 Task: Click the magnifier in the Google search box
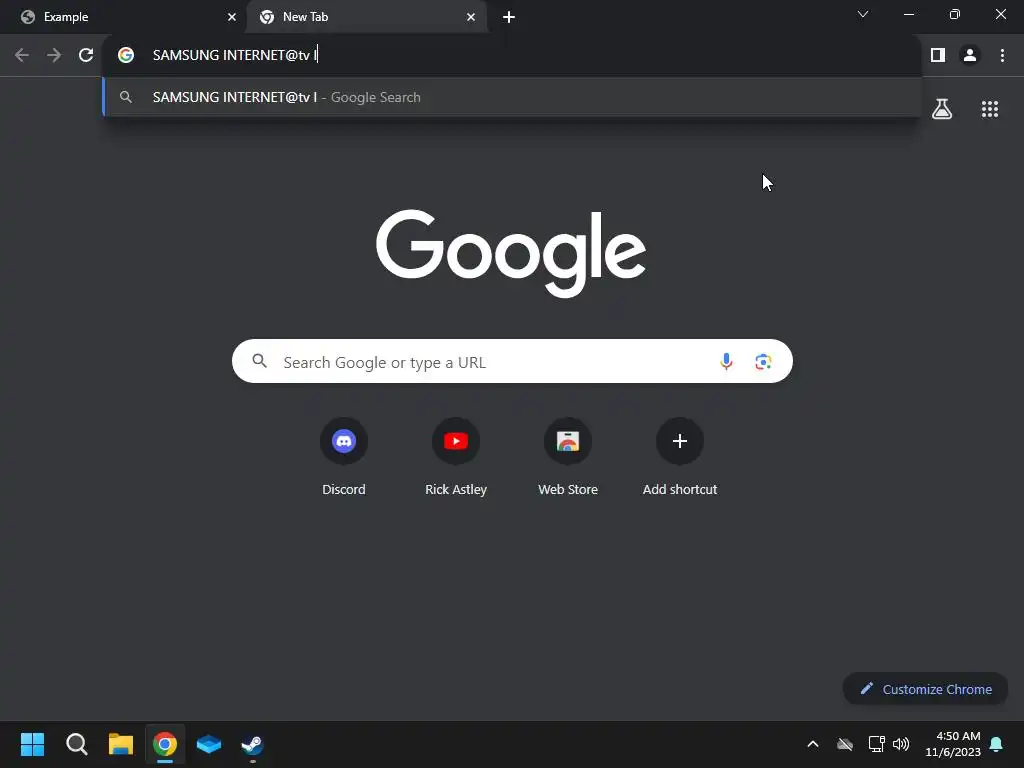tap(260, 360)
